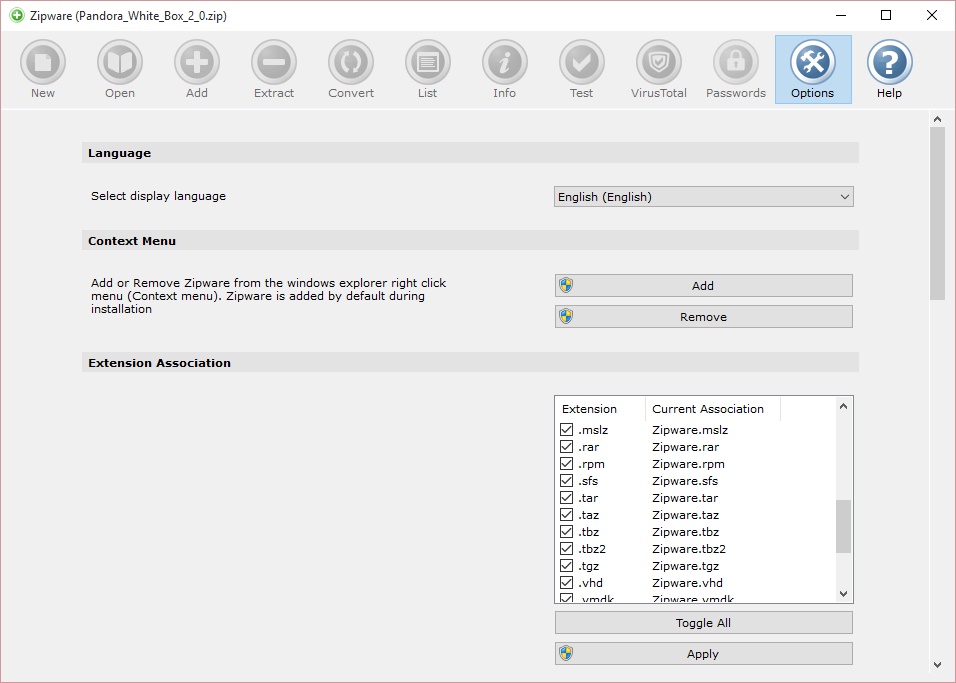Screen dimensions: 956x683
Task: Click main page scroll down arrow
Action: click(937, 665)
